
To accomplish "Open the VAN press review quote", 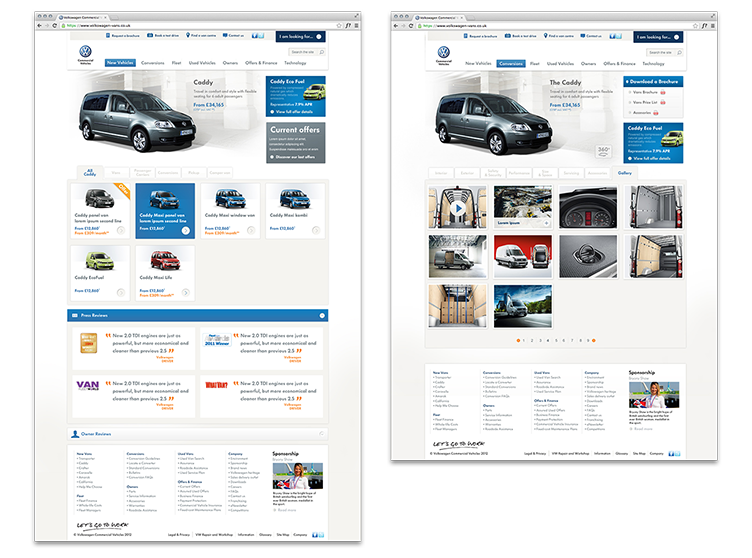I will (x=134, y=396).
